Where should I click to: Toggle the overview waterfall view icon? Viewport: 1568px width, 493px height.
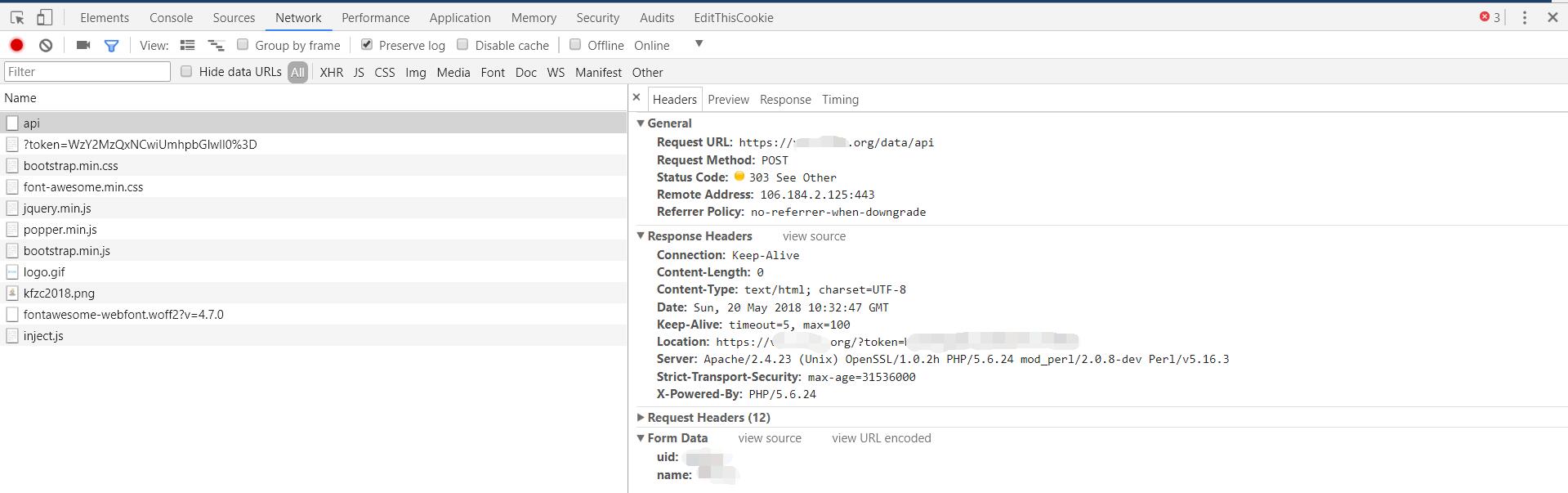tap(216, 45)
